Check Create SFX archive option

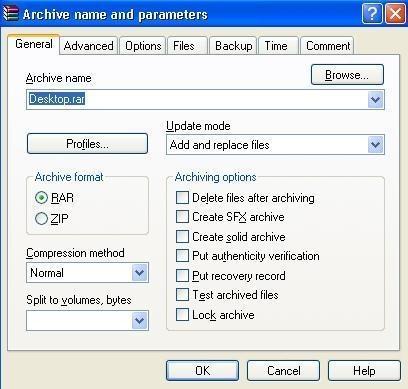[182, 217]
